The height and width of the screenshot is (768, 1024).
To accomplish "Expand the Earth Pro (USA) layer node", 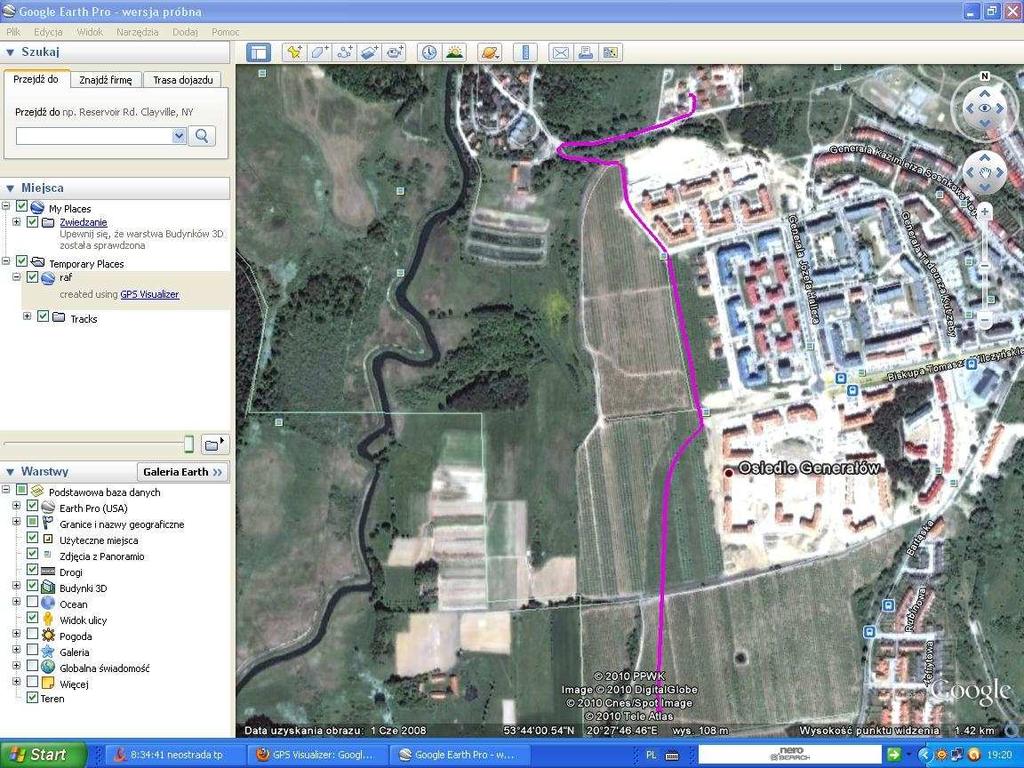I will click(x=16, y=505).
